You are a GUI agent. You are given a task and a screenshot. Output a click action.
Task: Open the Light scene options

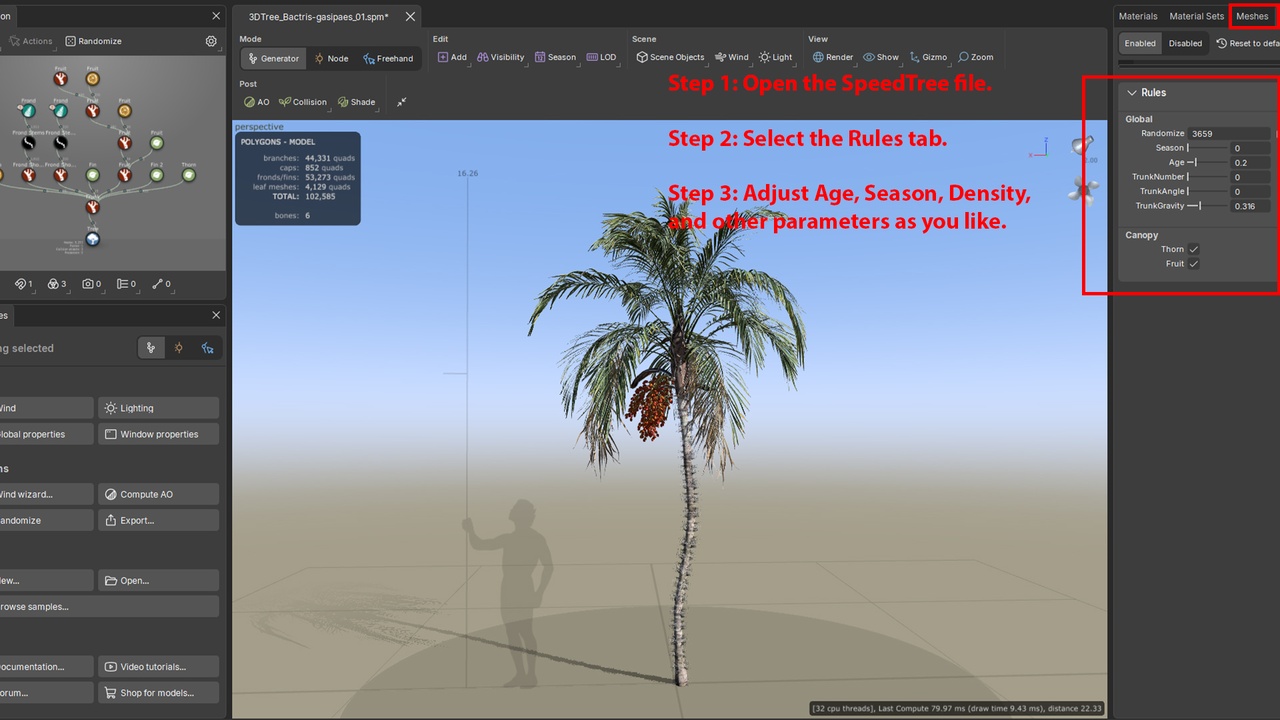coord(775,57)
